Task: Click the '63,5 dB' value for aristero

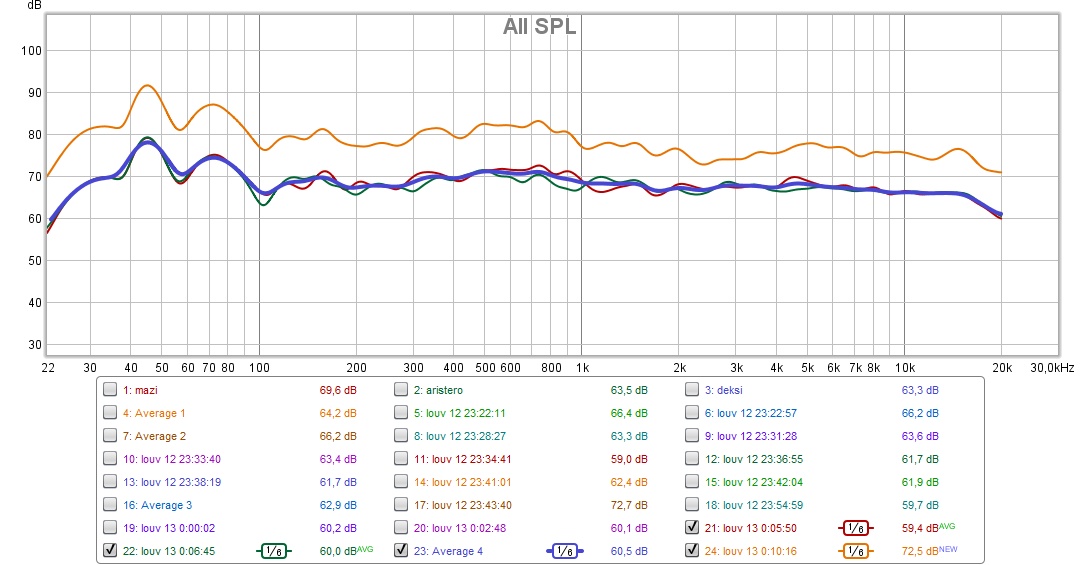Action: (629, 390)
